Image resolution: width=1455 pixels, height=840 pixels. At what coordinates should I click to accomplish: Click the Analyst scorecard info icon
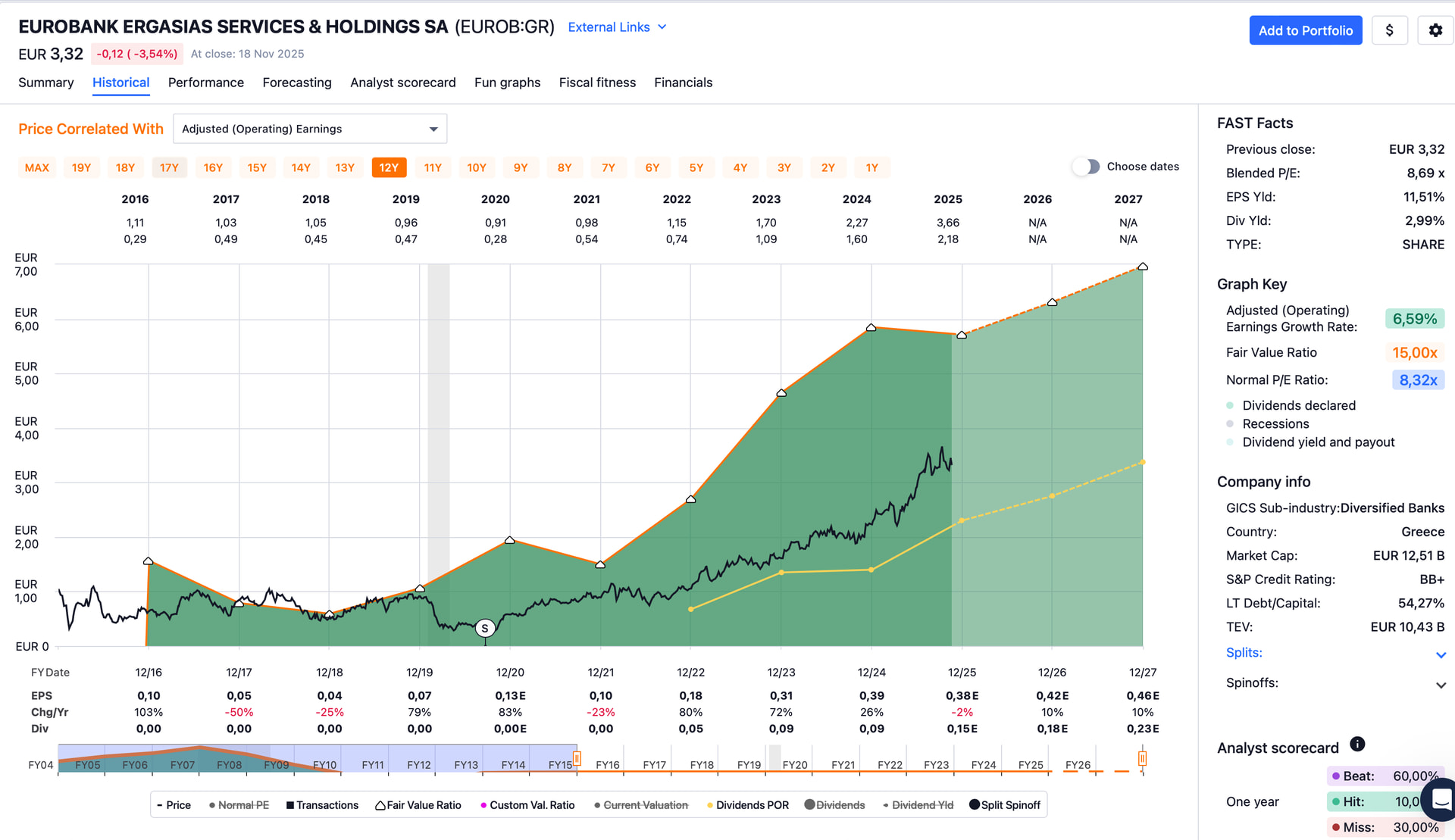[1357, 744]
